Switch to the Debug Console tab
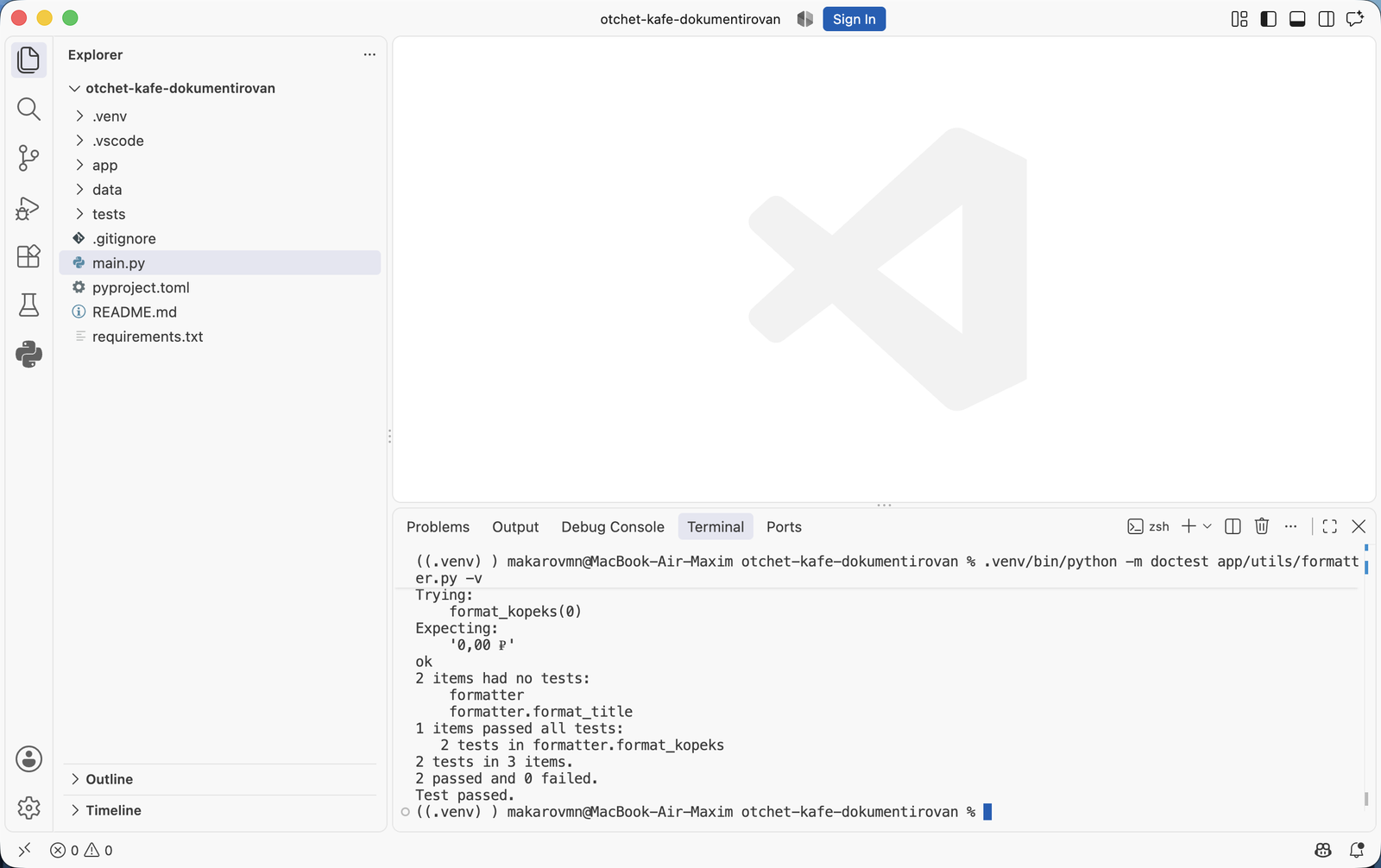Screen dimensions: 1381x868 [x=613, y=526]
